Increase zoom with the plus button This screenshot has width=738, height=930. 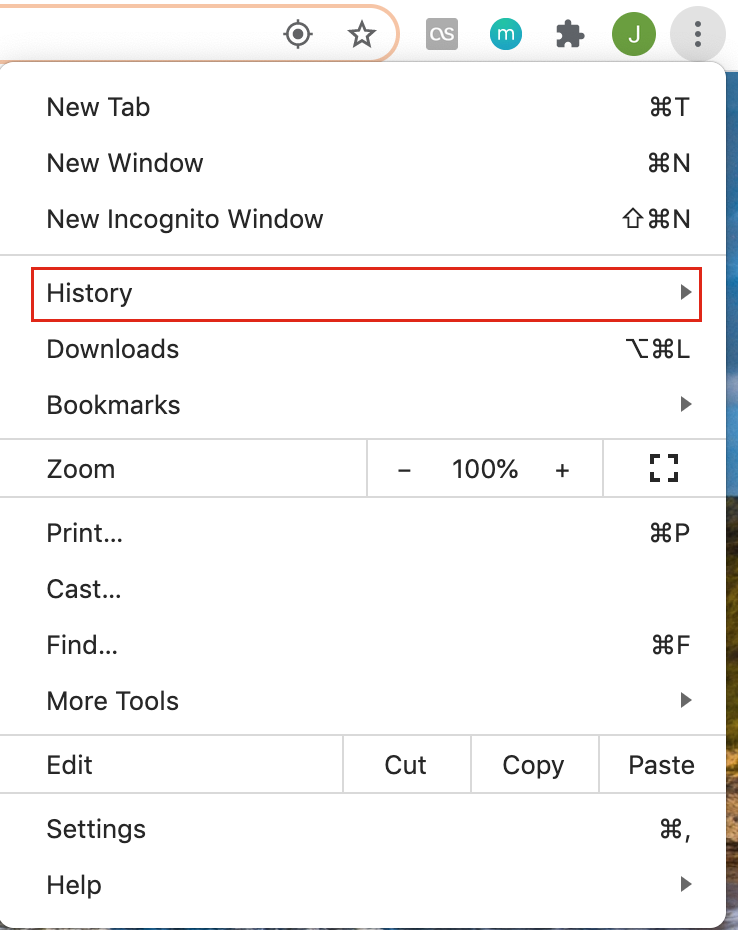562,470
